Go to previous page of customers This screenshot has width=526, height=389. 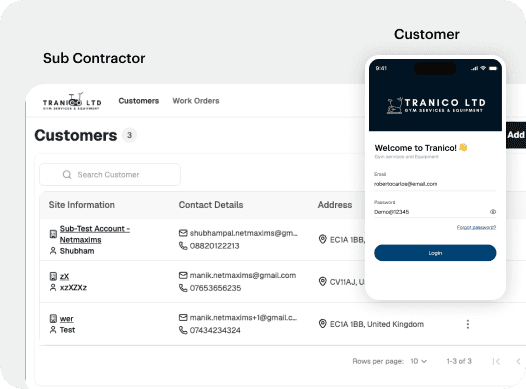tap(518, 361)
